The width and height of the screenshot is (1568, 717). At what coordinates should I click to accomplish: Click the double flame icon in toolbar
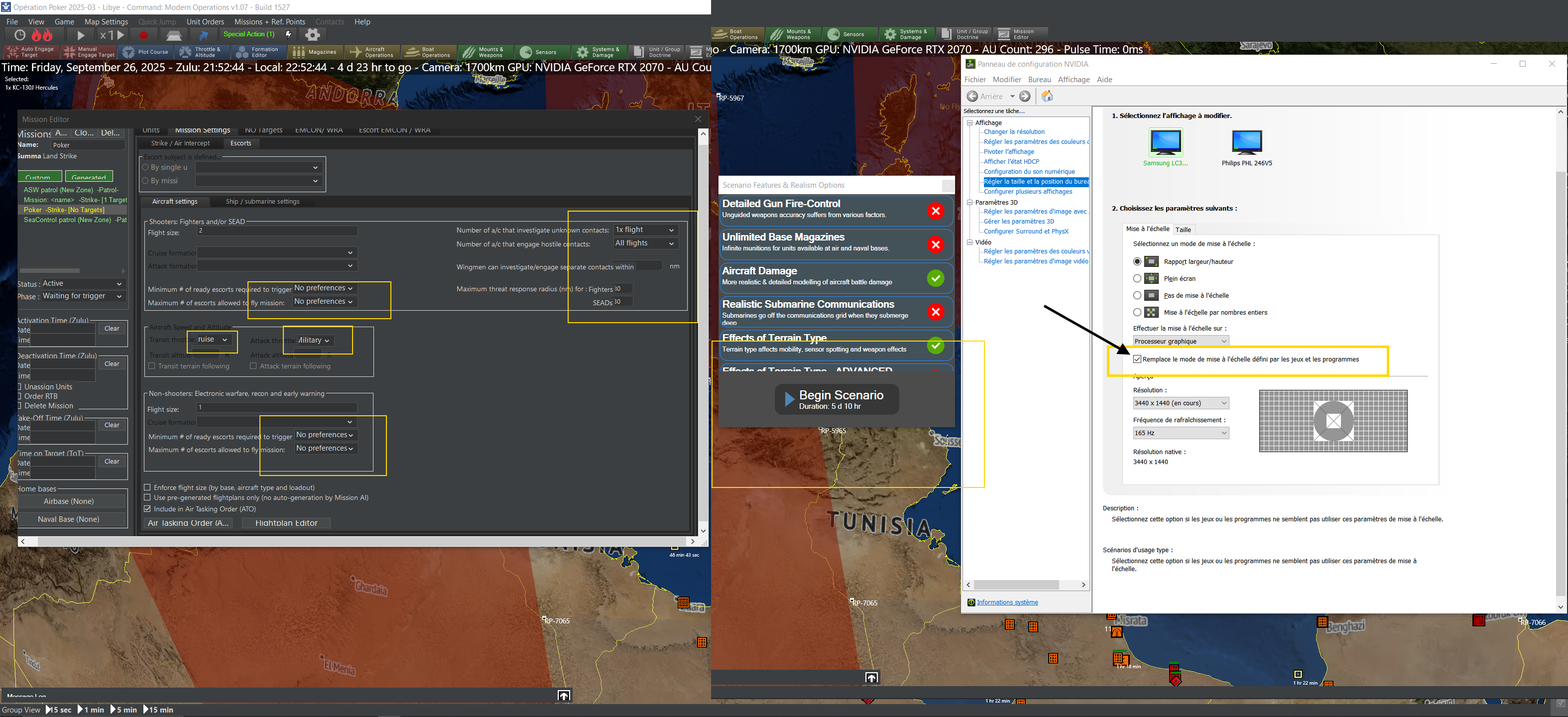43,35
